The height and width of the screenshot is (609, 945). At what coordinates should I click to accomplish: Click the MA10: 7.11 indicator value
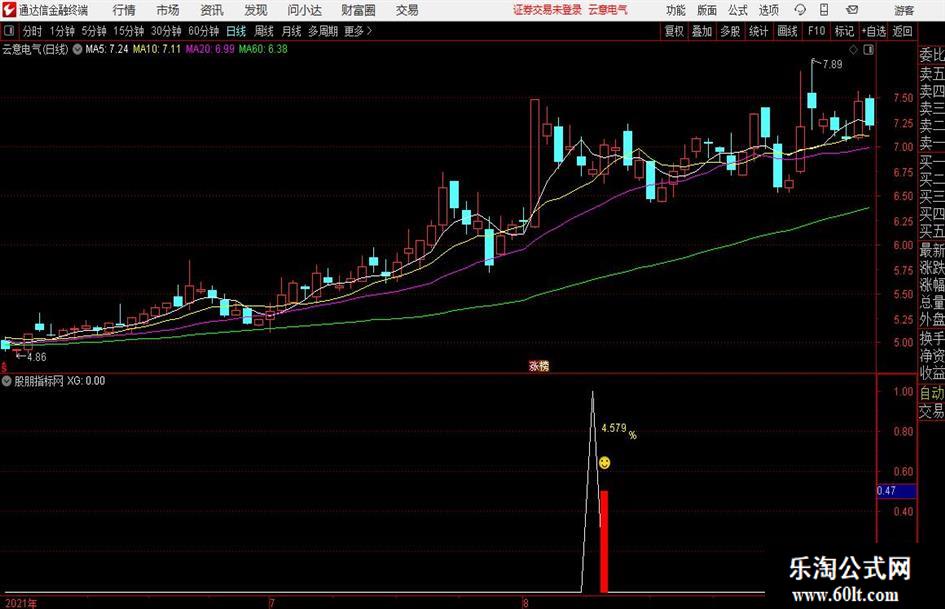click(x=157, y=49)
